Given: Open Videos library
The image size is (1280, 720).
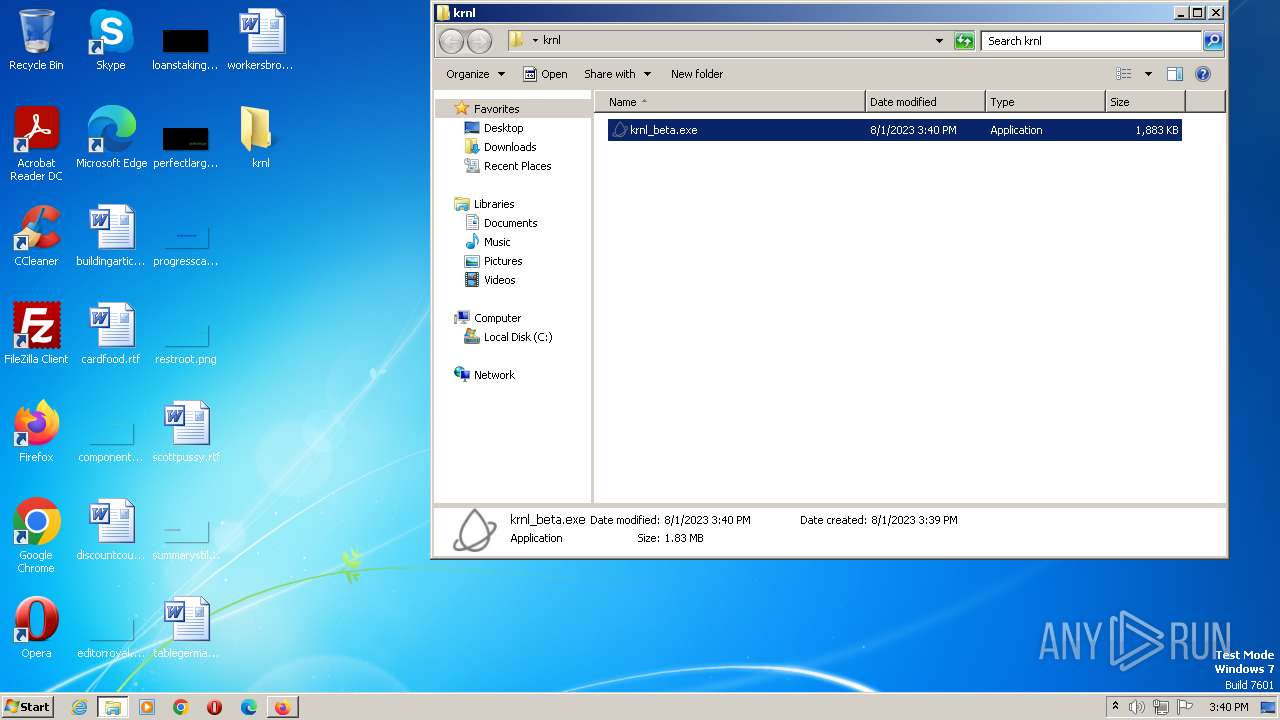Looking at the screenshot, I should click(499, 280).
